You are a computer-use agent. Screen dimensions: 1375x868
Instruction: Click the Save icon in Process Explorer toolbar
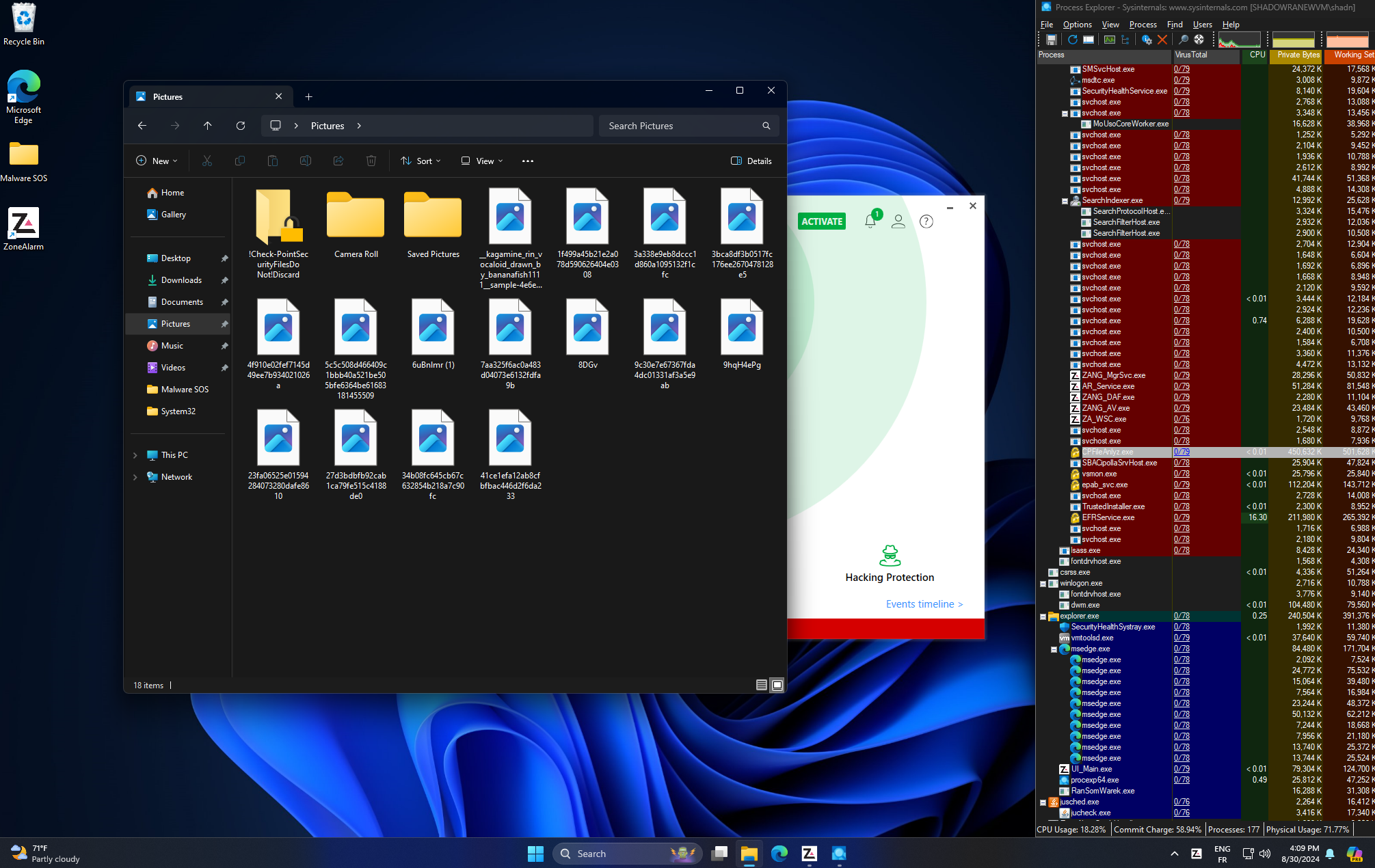tap(1052, 40)
